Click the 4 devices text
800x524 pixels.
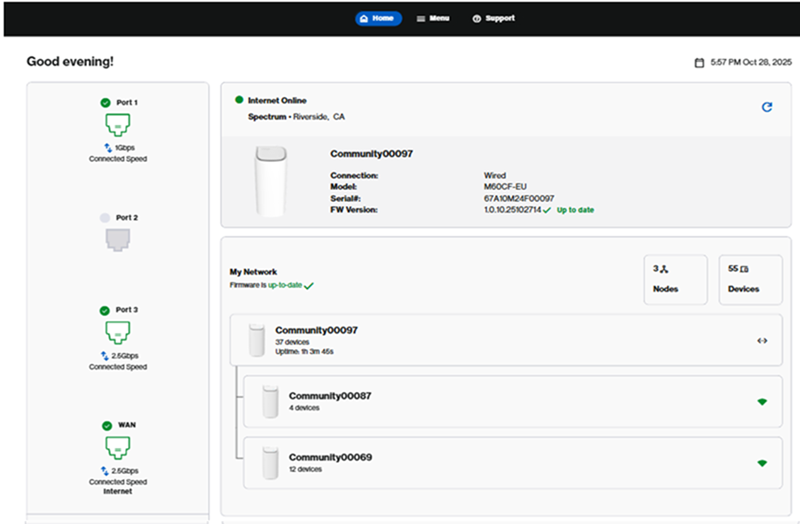point(304,408)
